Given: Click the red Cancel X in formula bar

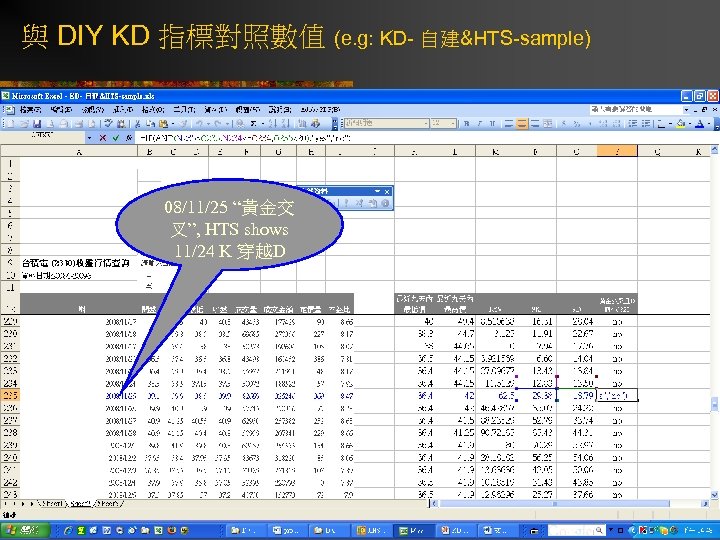Looking at the screenshot, I should [x=102, y=138].
